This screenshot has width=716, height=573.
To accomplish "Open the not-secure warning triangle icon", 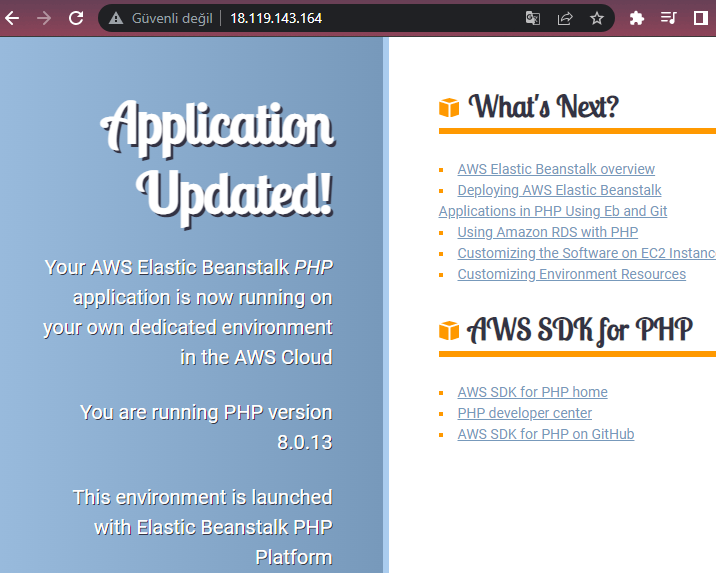I will point(116,18).
